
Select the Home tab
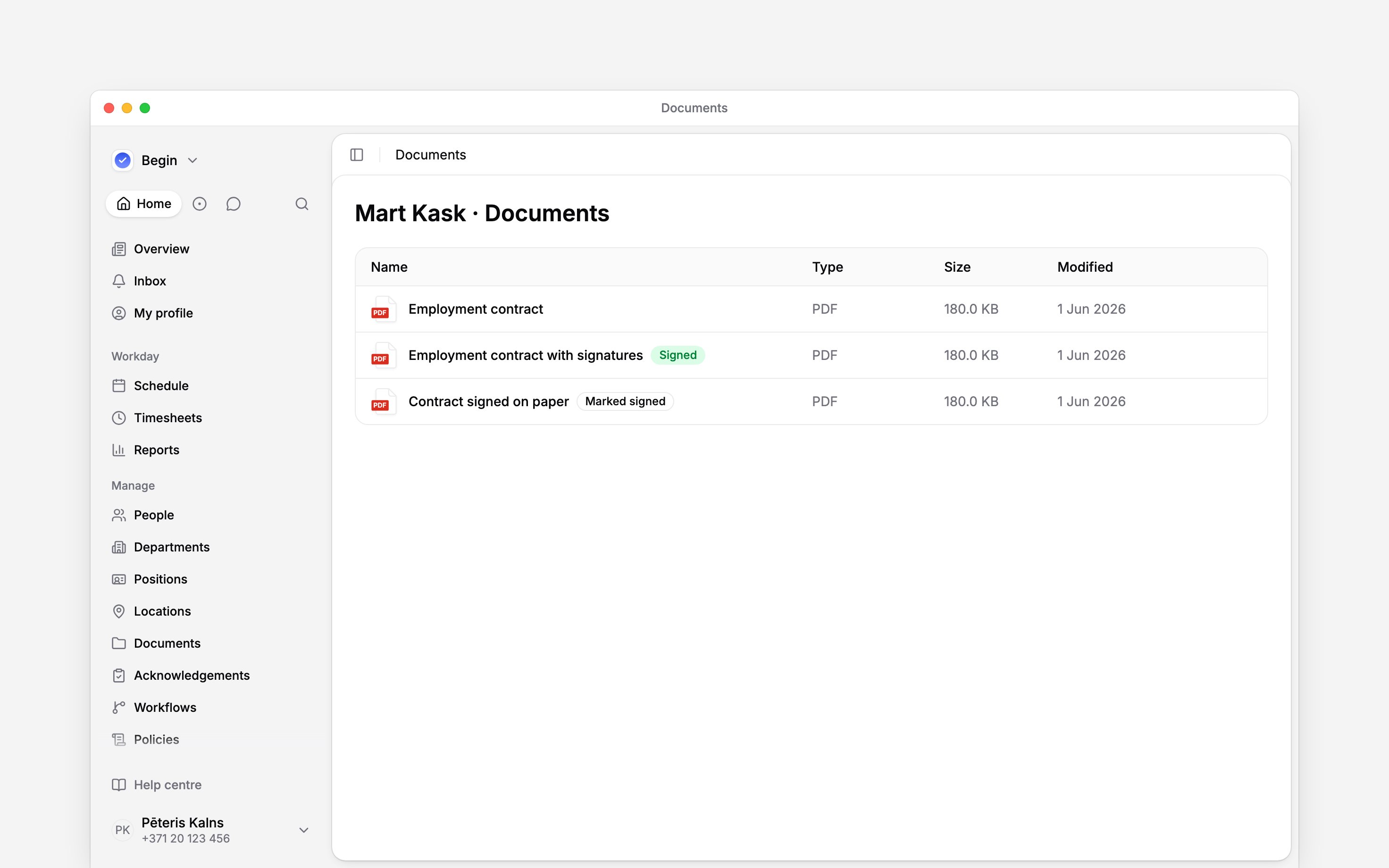point(143,204)
